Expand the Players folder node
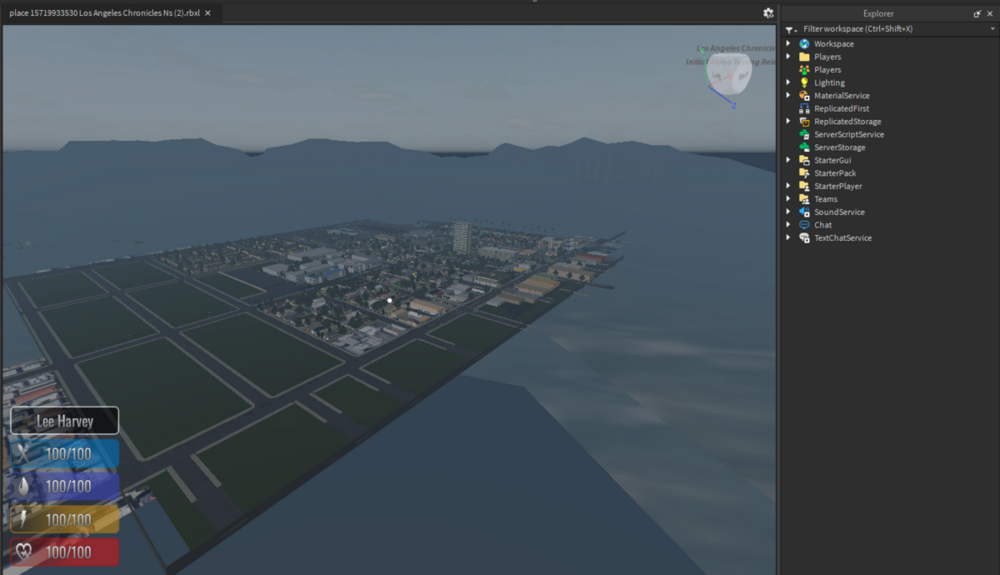Image resolution: width=1000 pixels, height=575 pixels. [788, 56]
